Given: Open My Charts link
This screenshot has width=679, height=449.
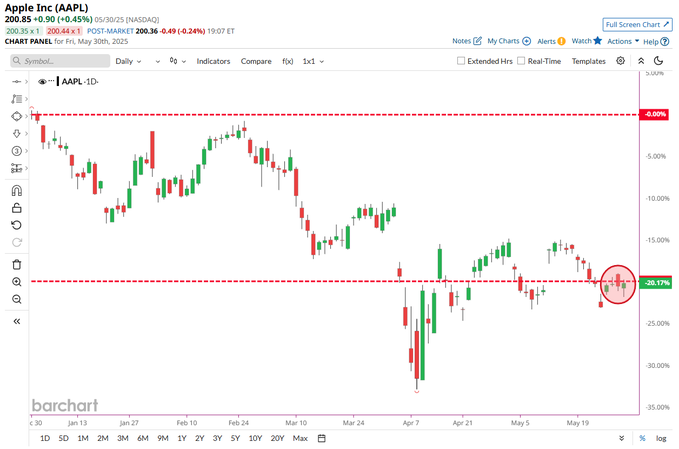Looking at the screenshot, I should (x=509, y=41).
